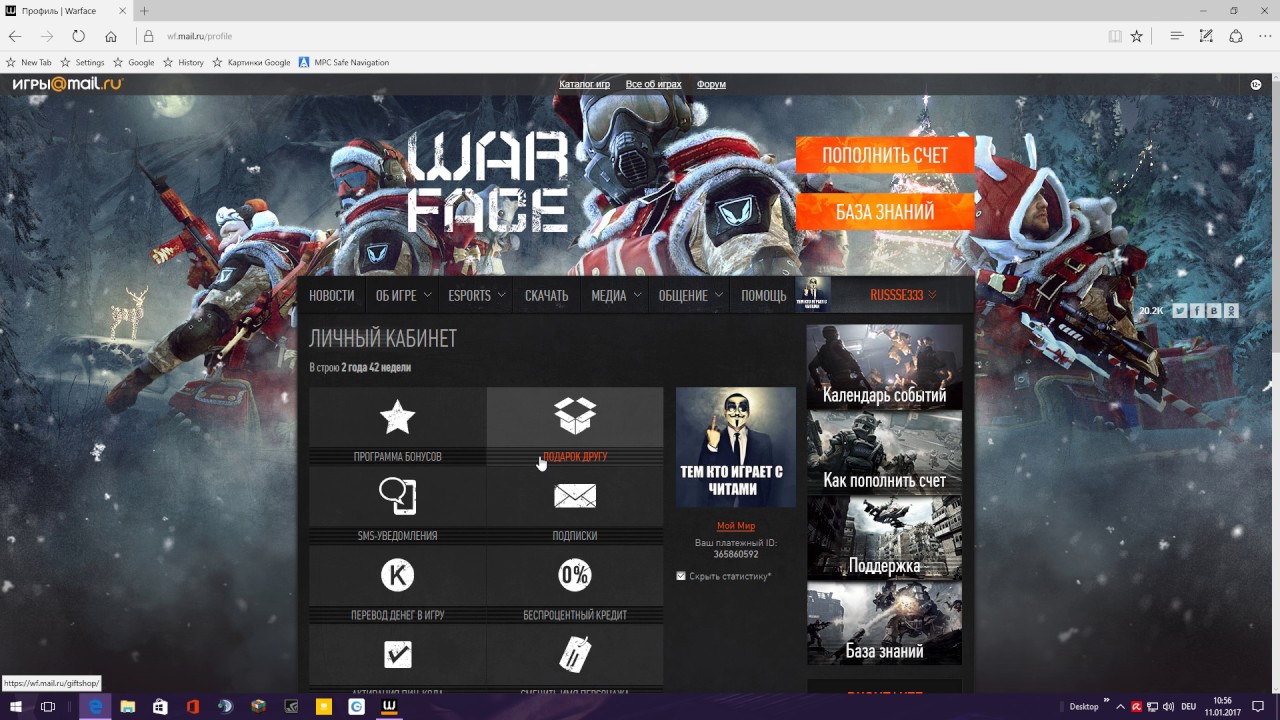
Task: Click ПОПОЛНИТЬ СЧЕТ button
Action: [885, 155]
